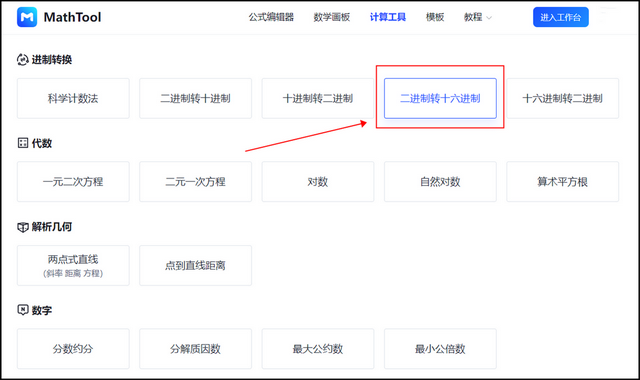Open the 公式编辑器 menu item
The height and width of the screenshot is (380, 640).
point(271,17)
